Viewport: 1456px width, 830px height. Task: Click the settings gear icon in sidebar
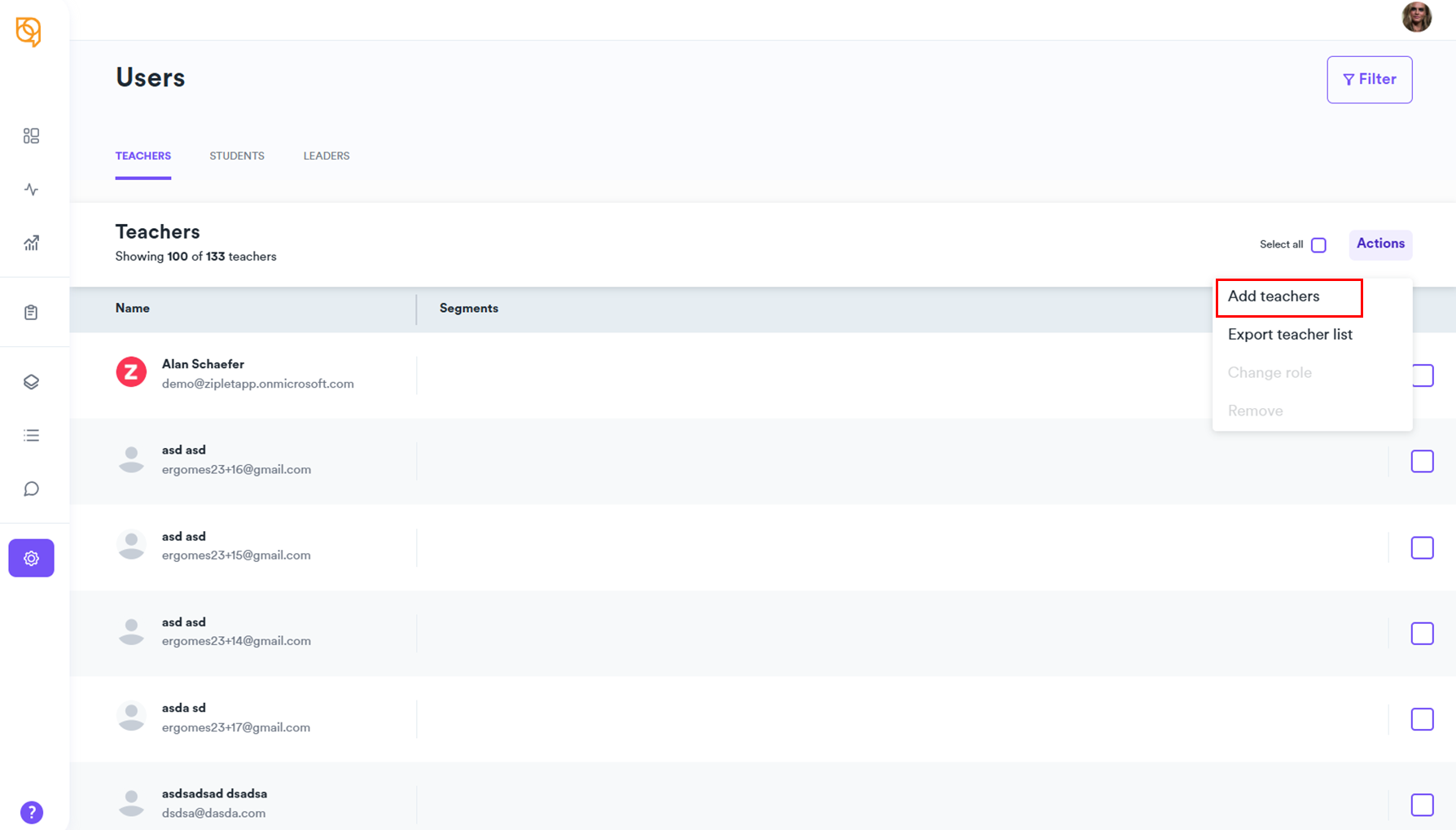click(31, 558)
